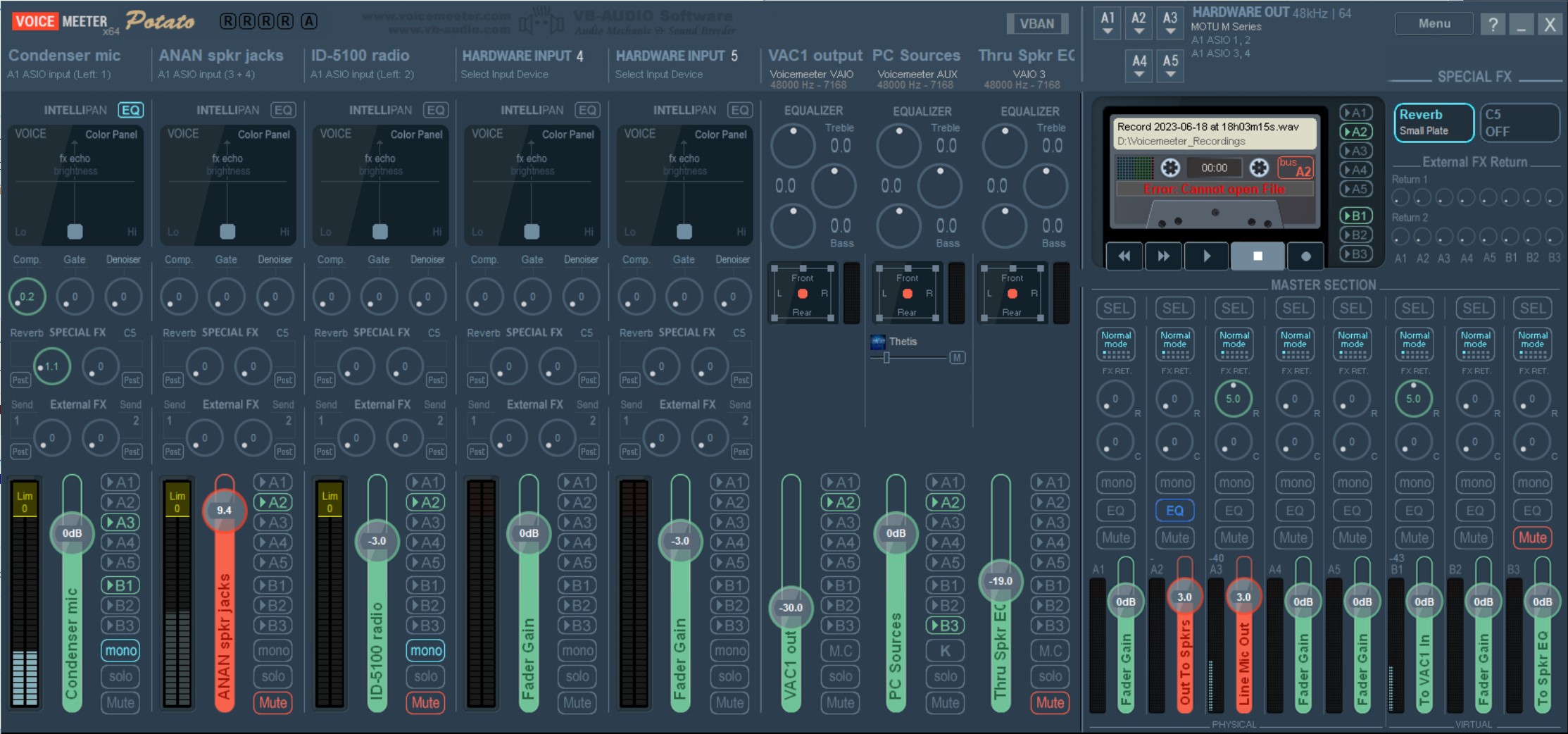Open the VBAN settings
The image size is (1568, 734).
click(x=1036, y=24)
